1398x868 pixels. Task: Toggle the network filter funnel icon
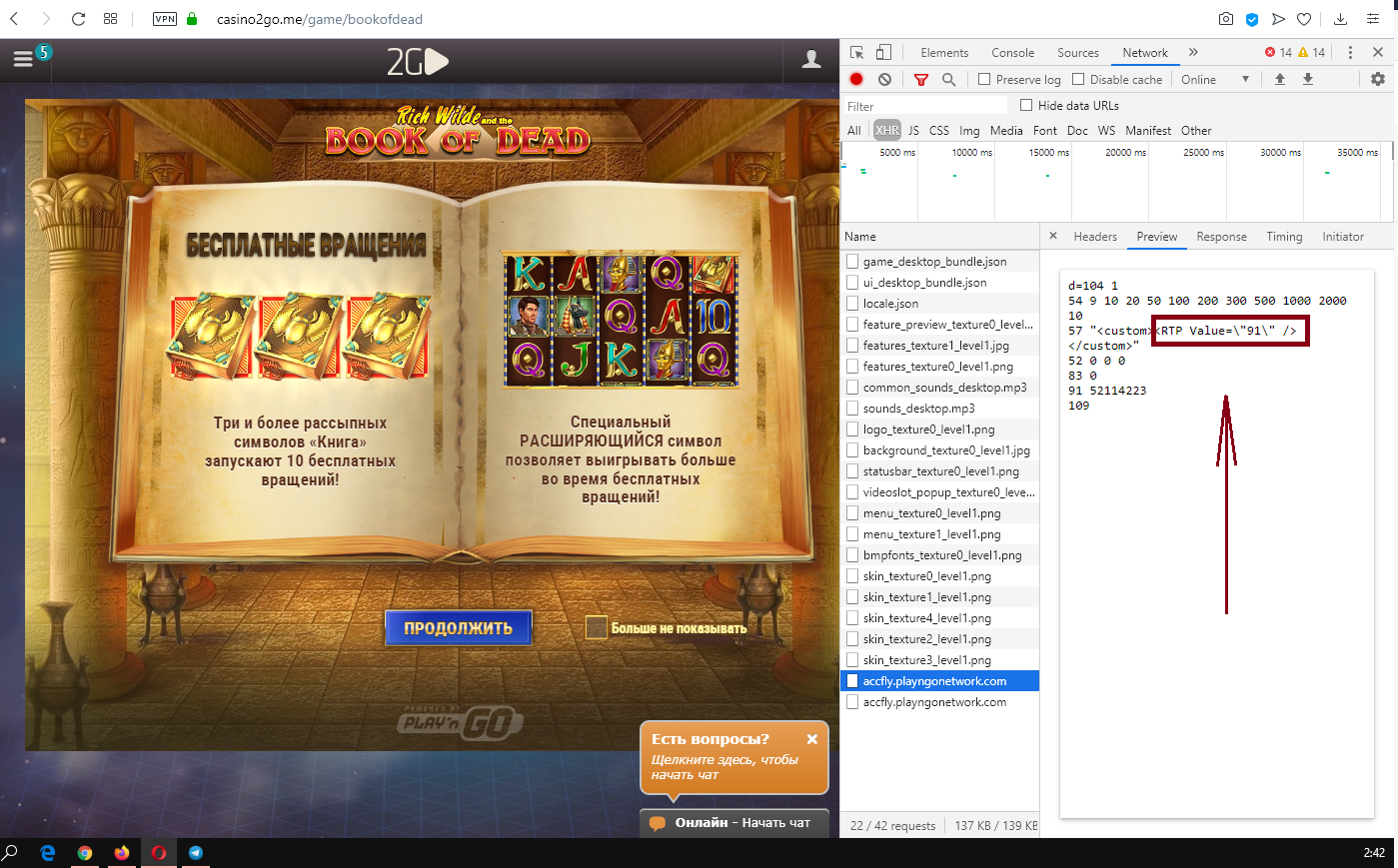coord(921,79)
